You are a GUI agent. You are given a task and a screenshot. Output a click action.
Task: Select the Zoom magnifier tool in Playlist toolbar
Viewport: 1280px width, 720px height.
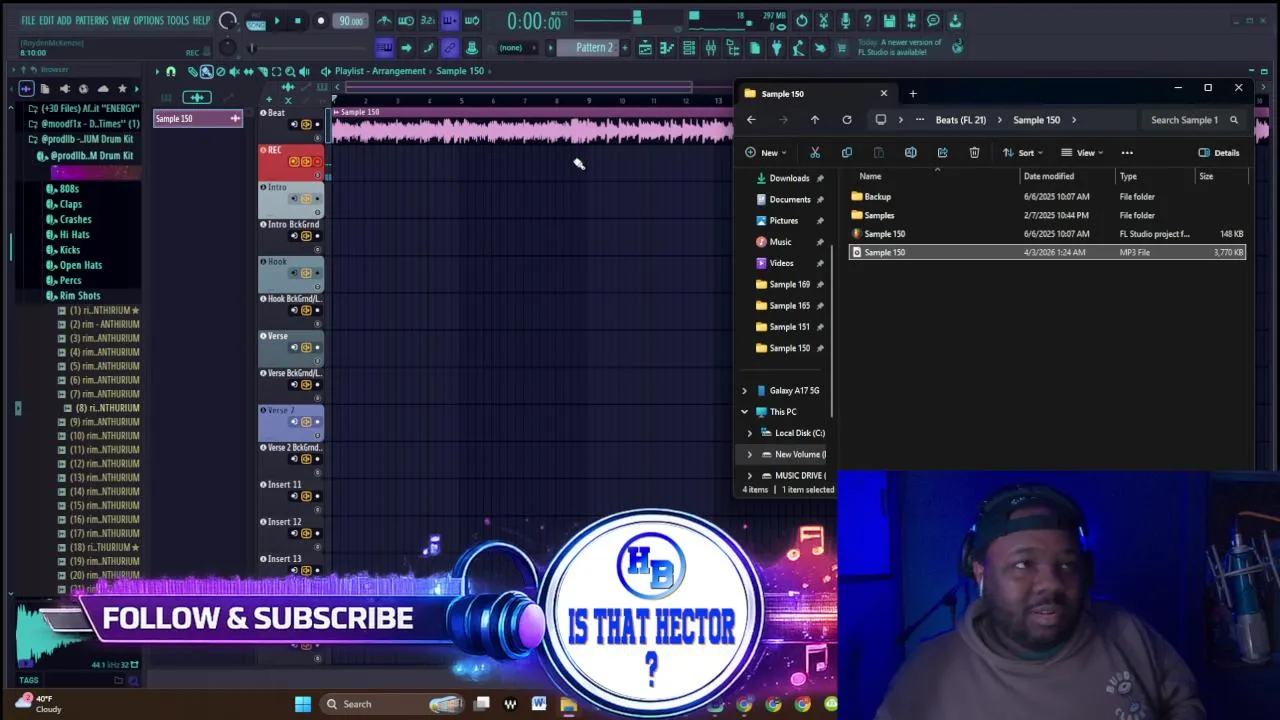click(290, 72)
